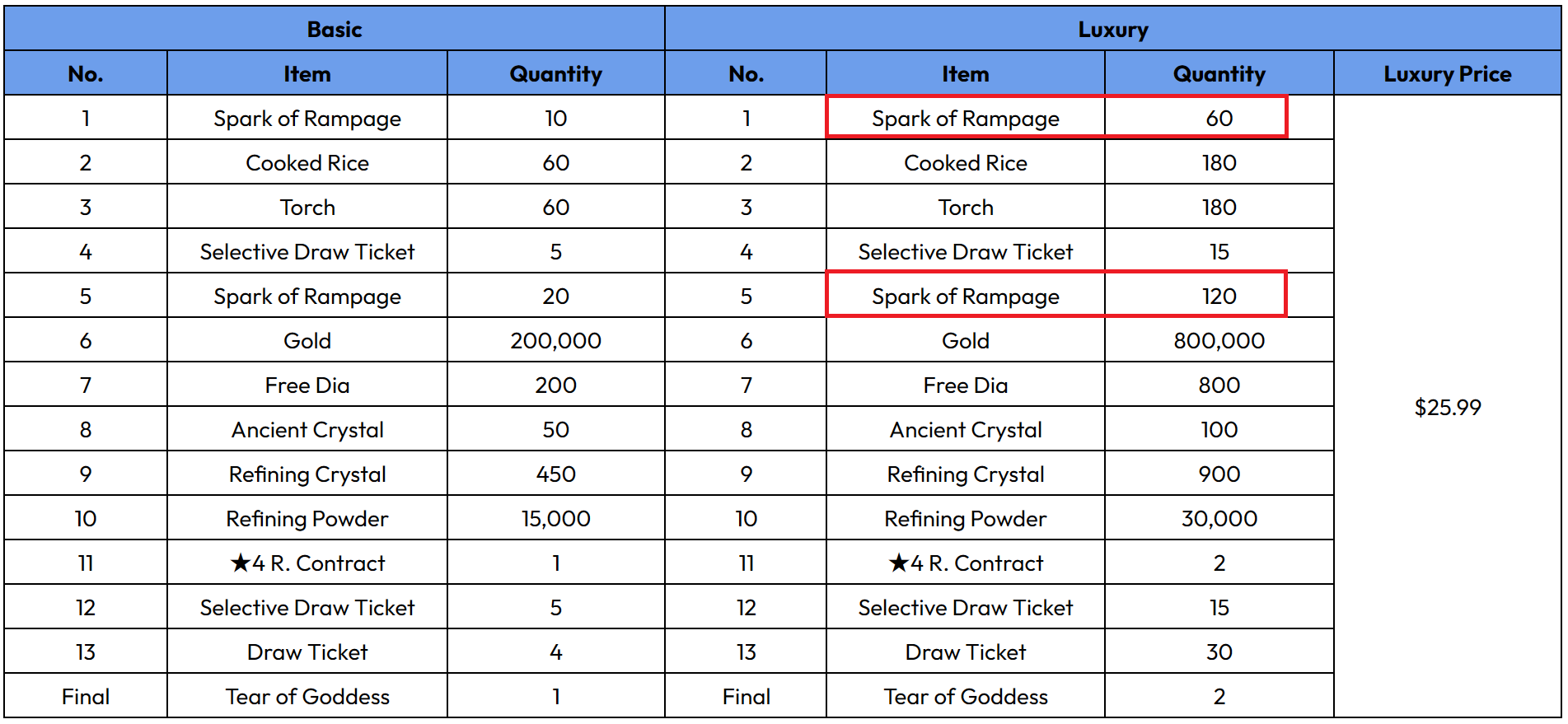Click Basic Cooked Rice item cell
This screenshot has height=724, width=1568.
307,162
